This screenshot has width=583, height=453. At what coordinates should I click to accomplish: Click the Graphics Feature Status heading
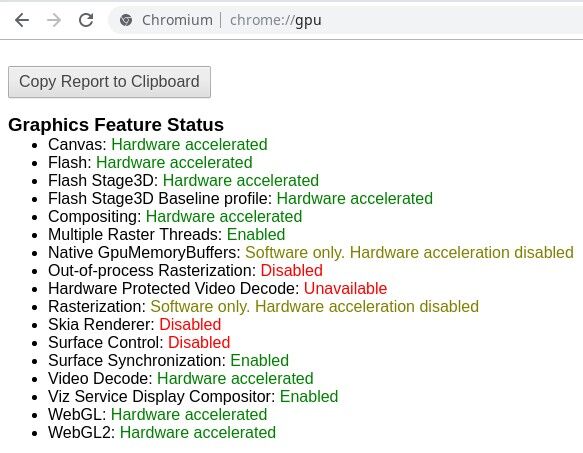(x=116, y=125)
